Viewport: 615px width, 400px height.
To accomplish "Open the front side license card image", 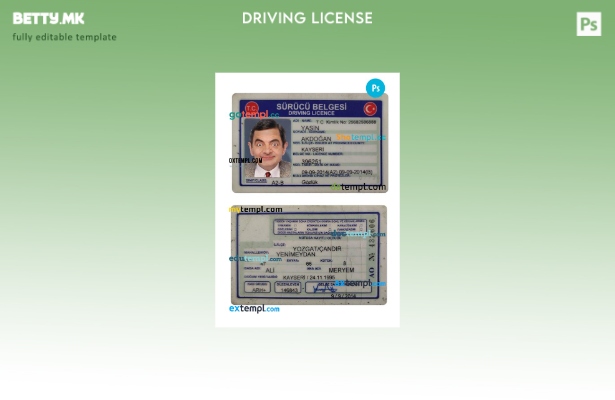I will pos(309,142).
